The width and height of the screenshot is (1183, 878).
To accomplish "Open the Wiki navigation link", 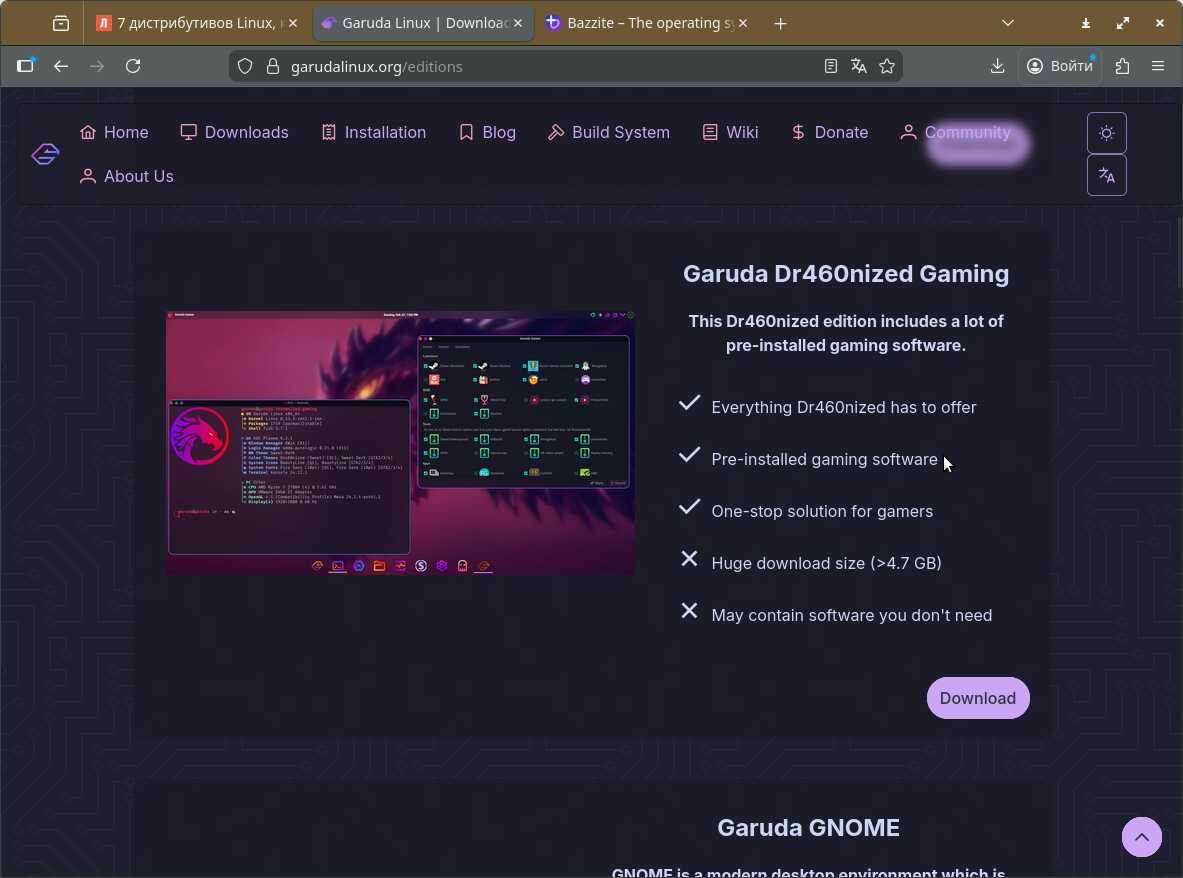I will pos(730,132).
